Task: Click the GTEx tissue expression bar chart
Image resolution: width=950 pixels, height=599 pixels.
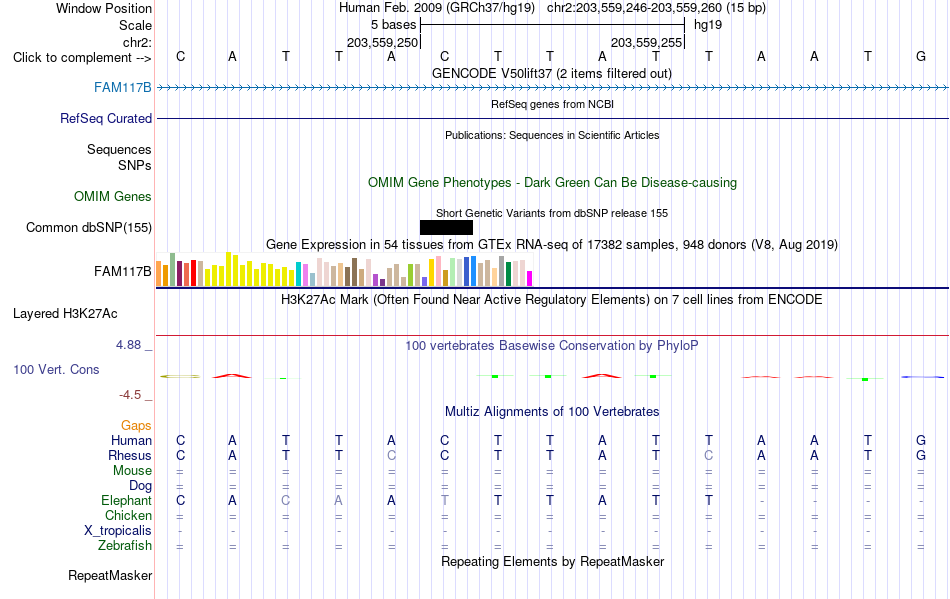Action: tap(344, 270)
